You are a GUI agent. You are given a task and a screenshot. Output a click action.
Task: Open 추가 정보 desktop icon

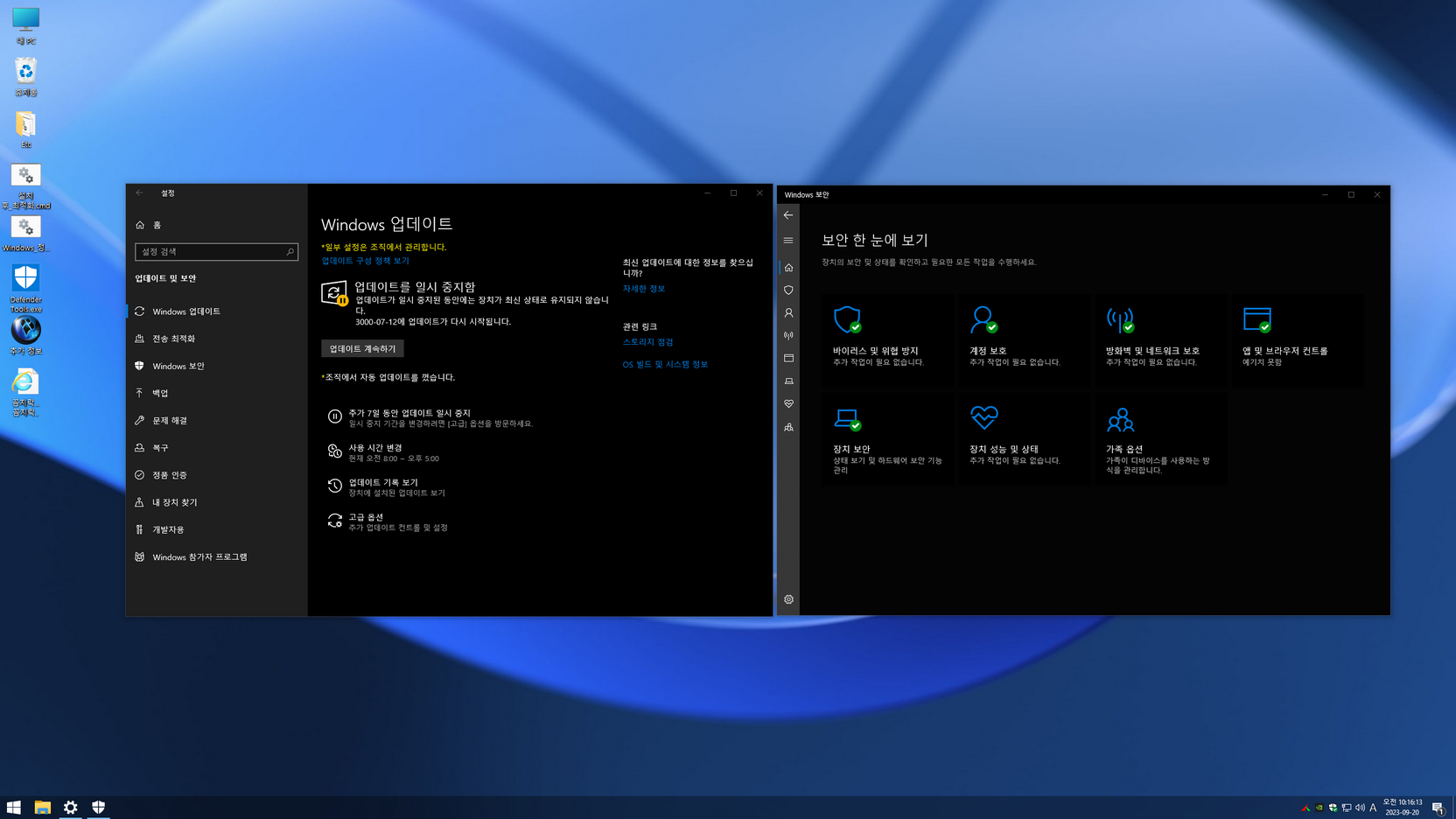[25, 336]
